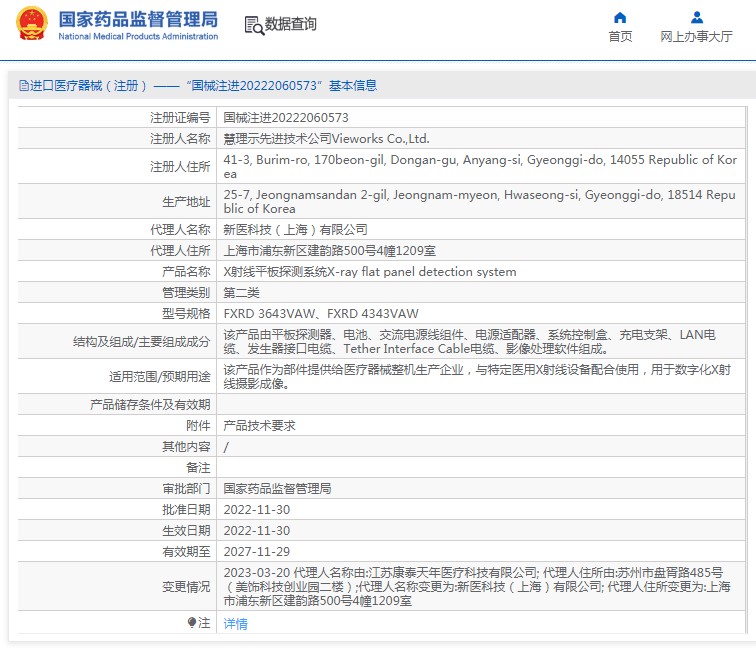Select FXRD 3643VAW、FXRD 4343VAW model value
756x649 pixels.
(x=321, y=314)
